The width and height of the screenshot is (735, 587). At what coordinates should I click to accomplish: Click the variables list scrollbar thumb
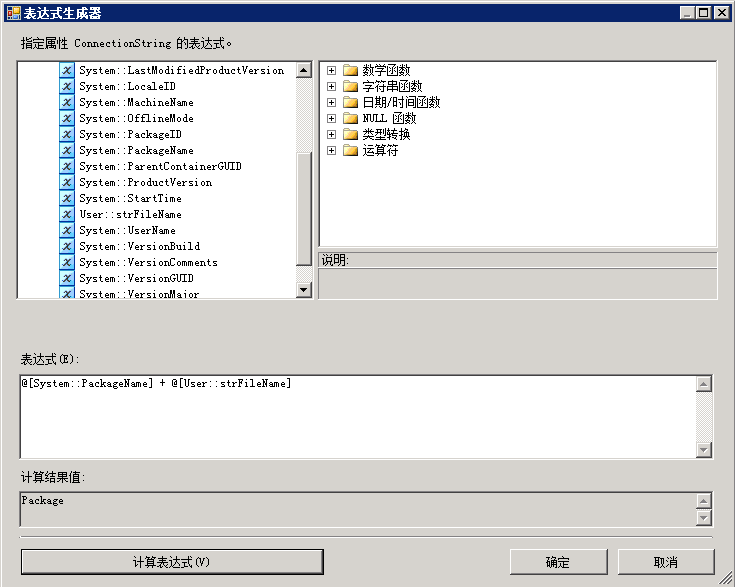304,209
